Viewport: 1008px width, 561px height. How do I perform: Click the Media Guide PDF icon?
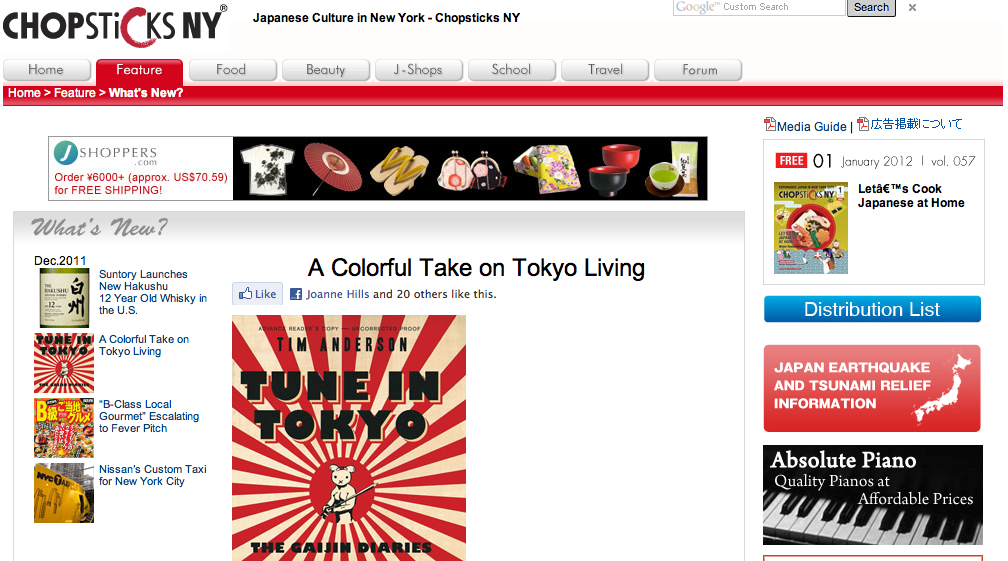tap(770, 124)
